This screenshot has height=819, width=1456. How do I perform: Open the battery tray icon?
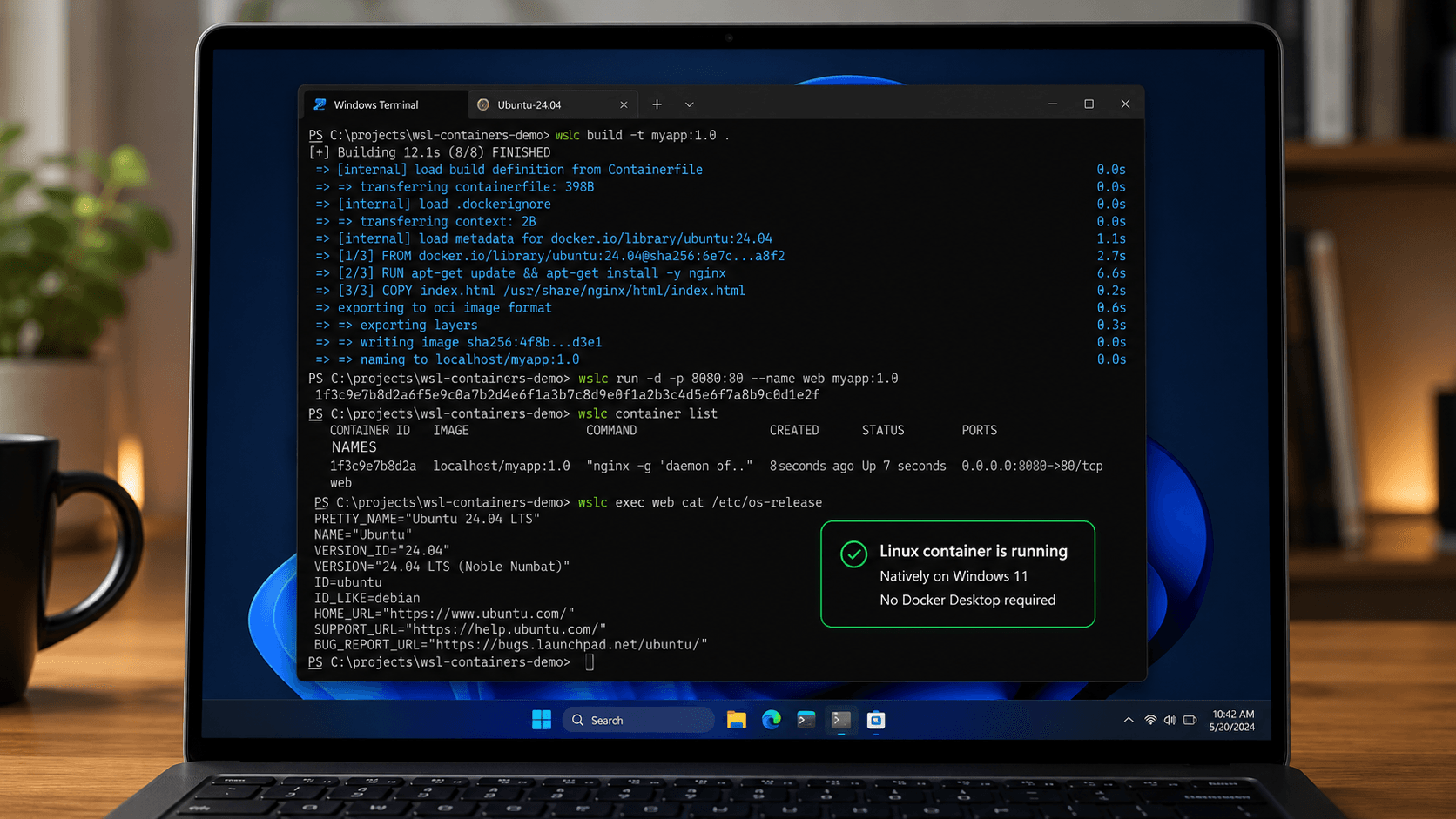tap(1190, 720)
